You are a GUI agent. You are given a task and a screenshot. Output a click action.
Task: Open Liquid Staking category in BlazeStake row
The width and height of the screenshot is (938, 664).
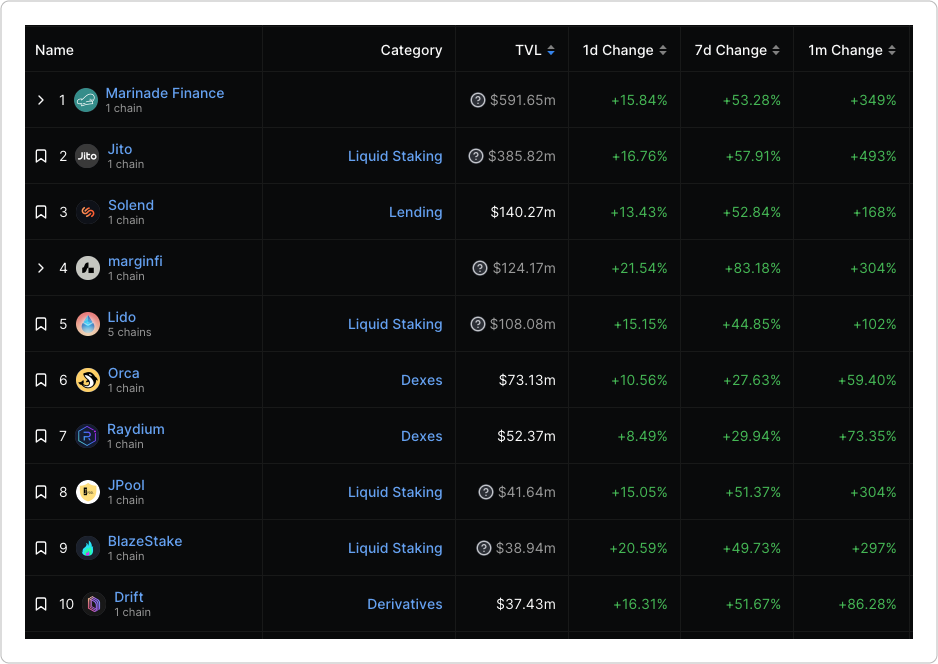tap(395, 549)
